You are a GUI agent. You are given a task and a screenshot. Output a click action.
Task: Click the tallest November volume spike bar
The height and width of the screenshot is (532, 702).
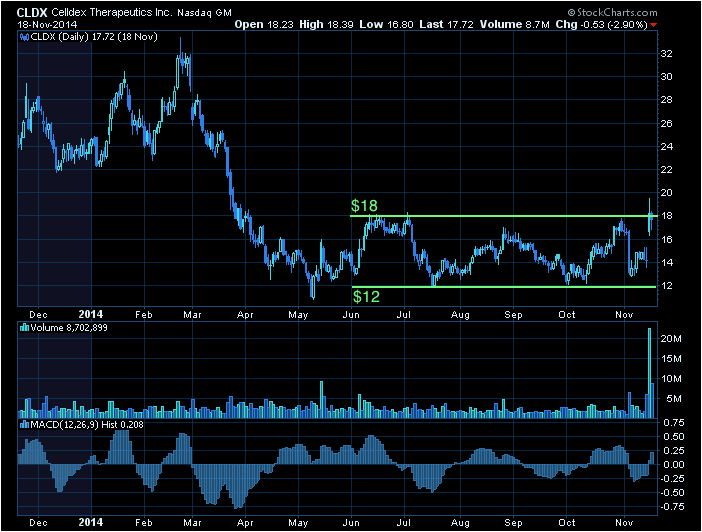(650, 373)
